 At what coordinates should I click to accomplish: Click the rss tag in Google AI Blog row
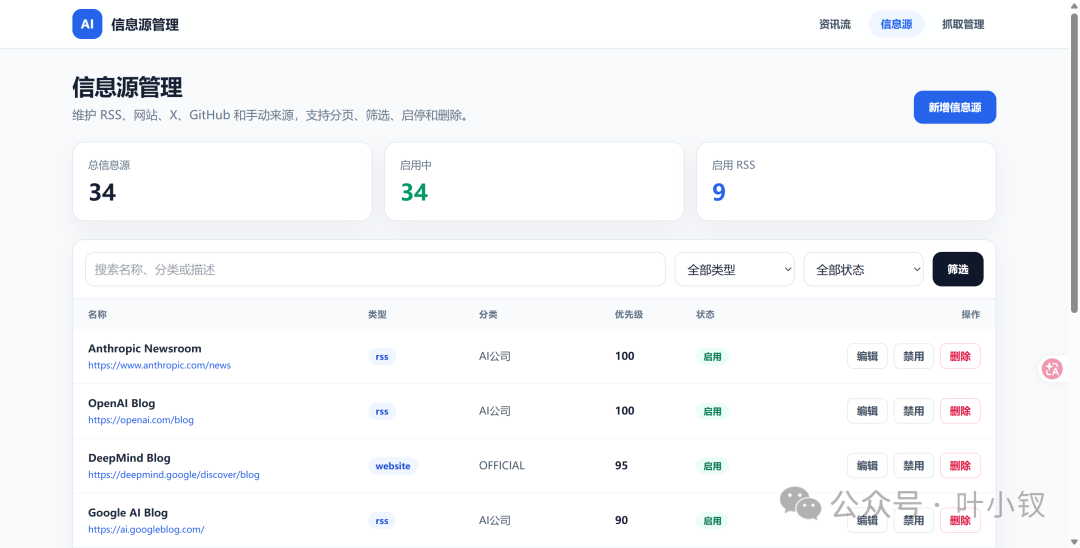pyautogui.click(x=382, y=521)
